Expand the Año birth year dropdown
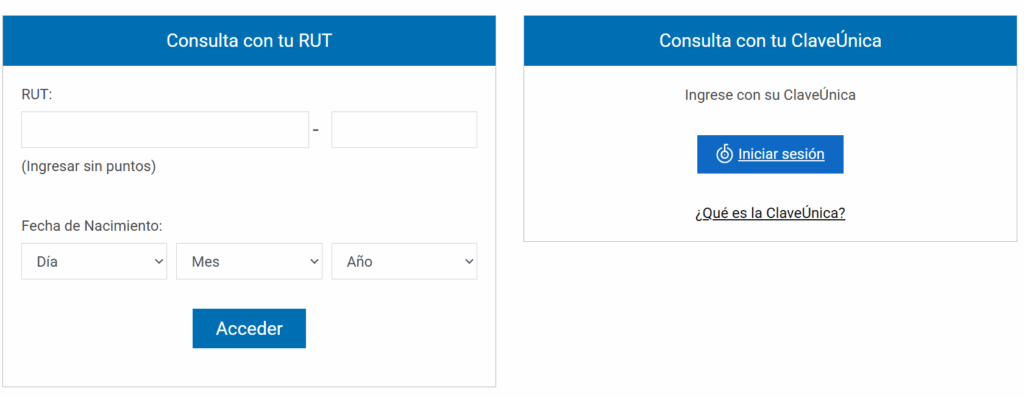Image resolution: width=1024 pixels, height=397 pixels. 404,261
